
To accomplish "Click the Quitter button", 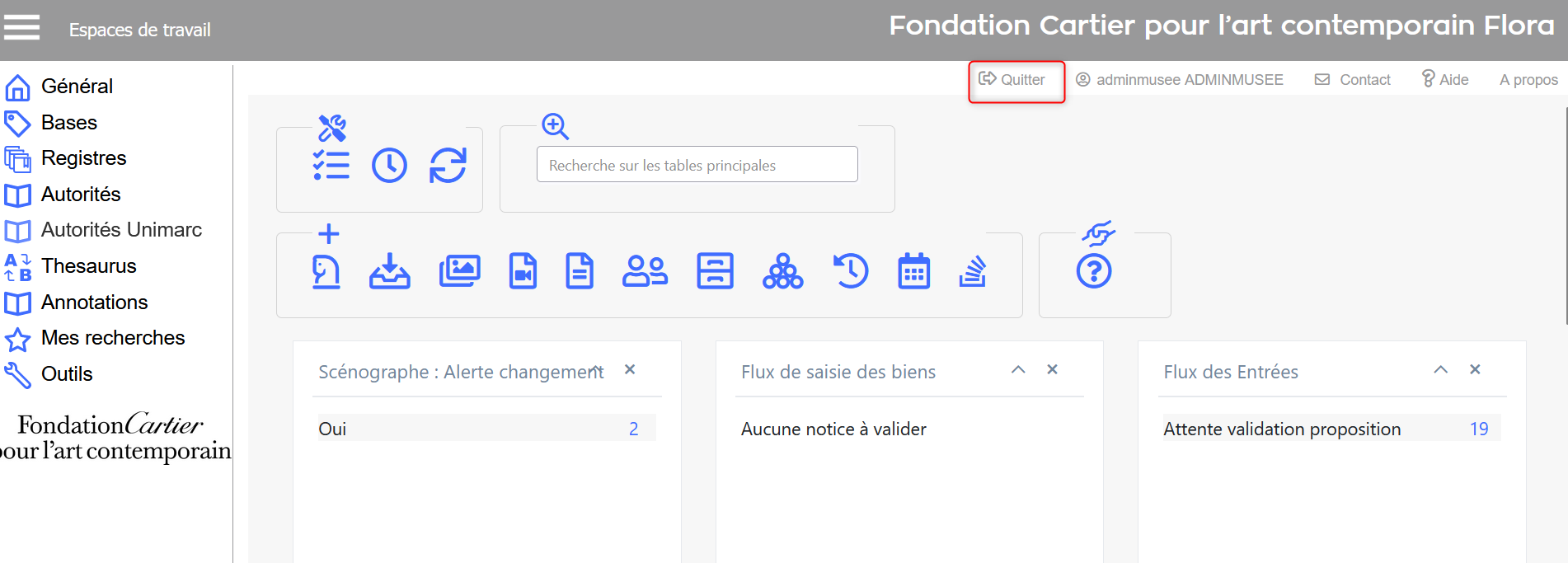I will tap(1012, 80).
